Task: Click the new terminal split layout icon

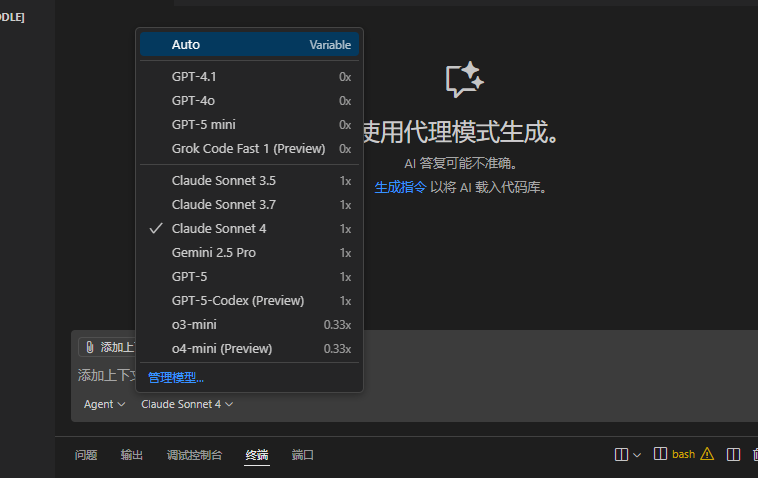Action: (621, 454)
